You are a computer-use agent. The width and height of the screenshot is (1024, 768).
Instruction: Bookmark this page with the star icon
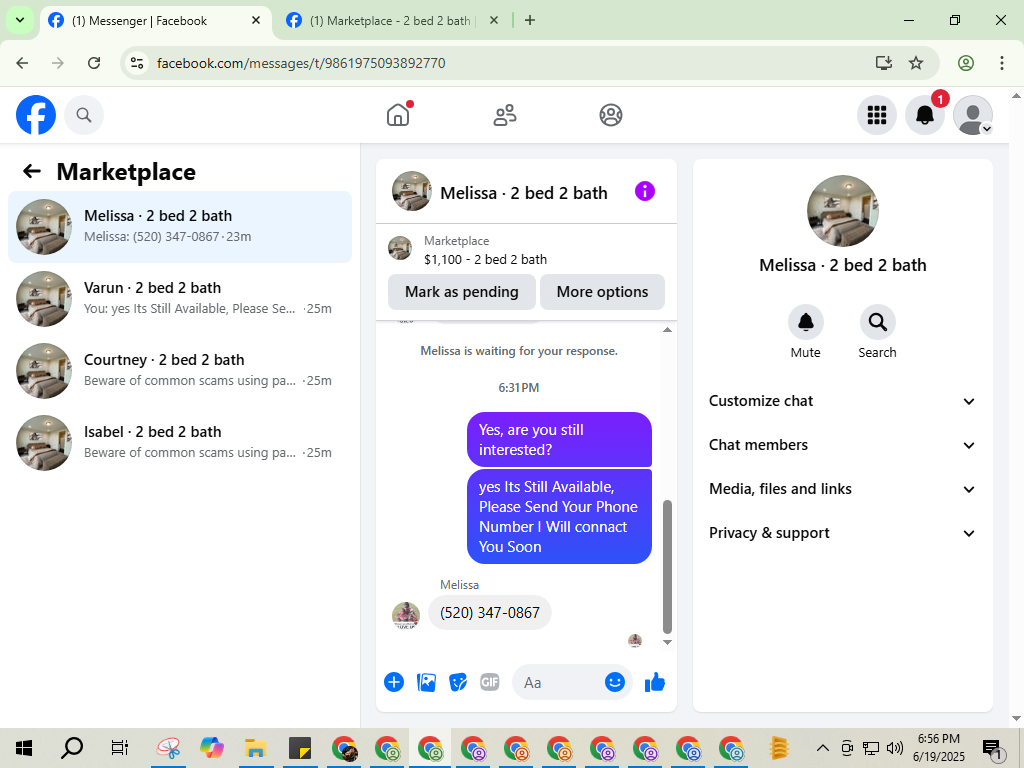916,63
